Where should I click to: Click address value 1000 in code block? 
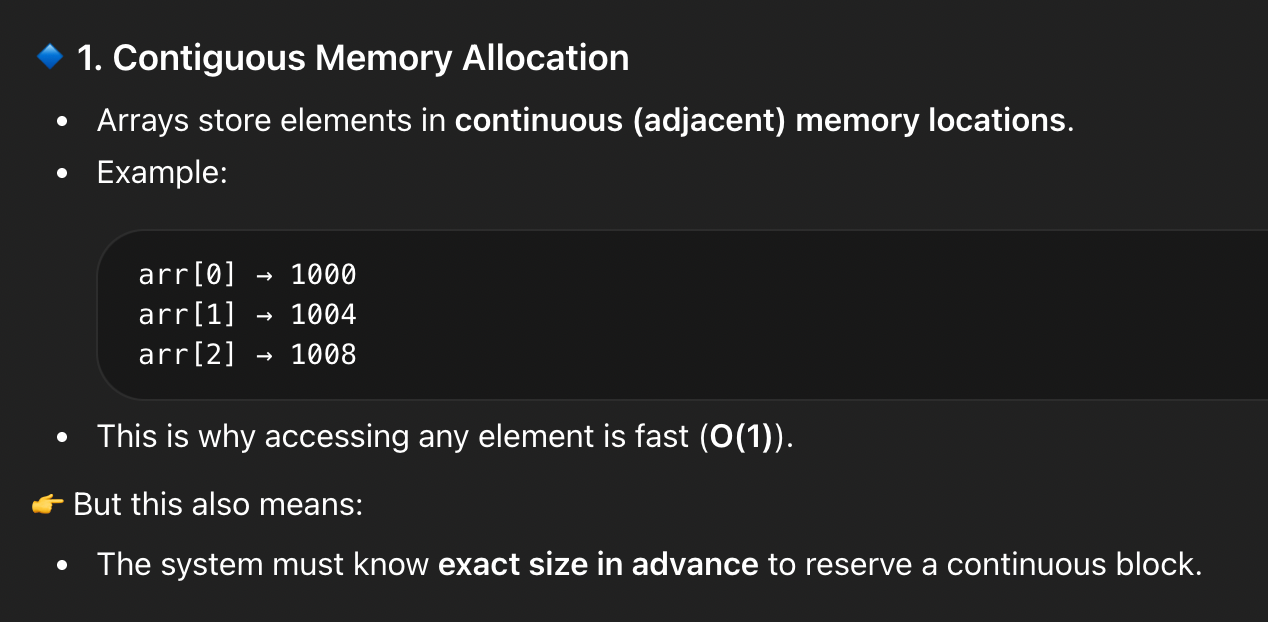(323, 275)
